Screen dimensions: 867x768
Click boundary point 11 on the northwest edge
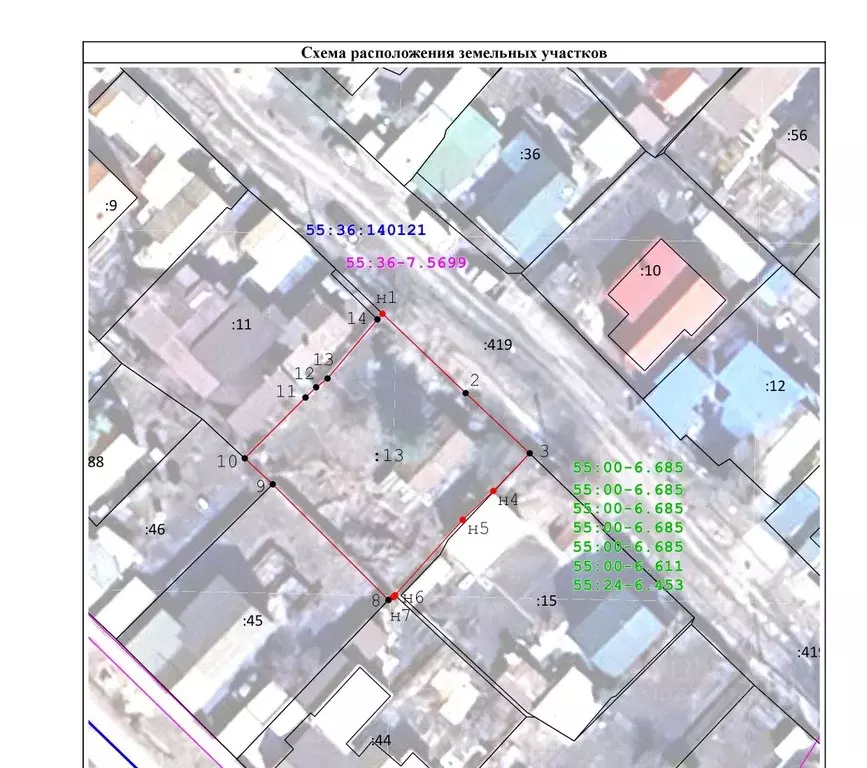tap(305, 397)
